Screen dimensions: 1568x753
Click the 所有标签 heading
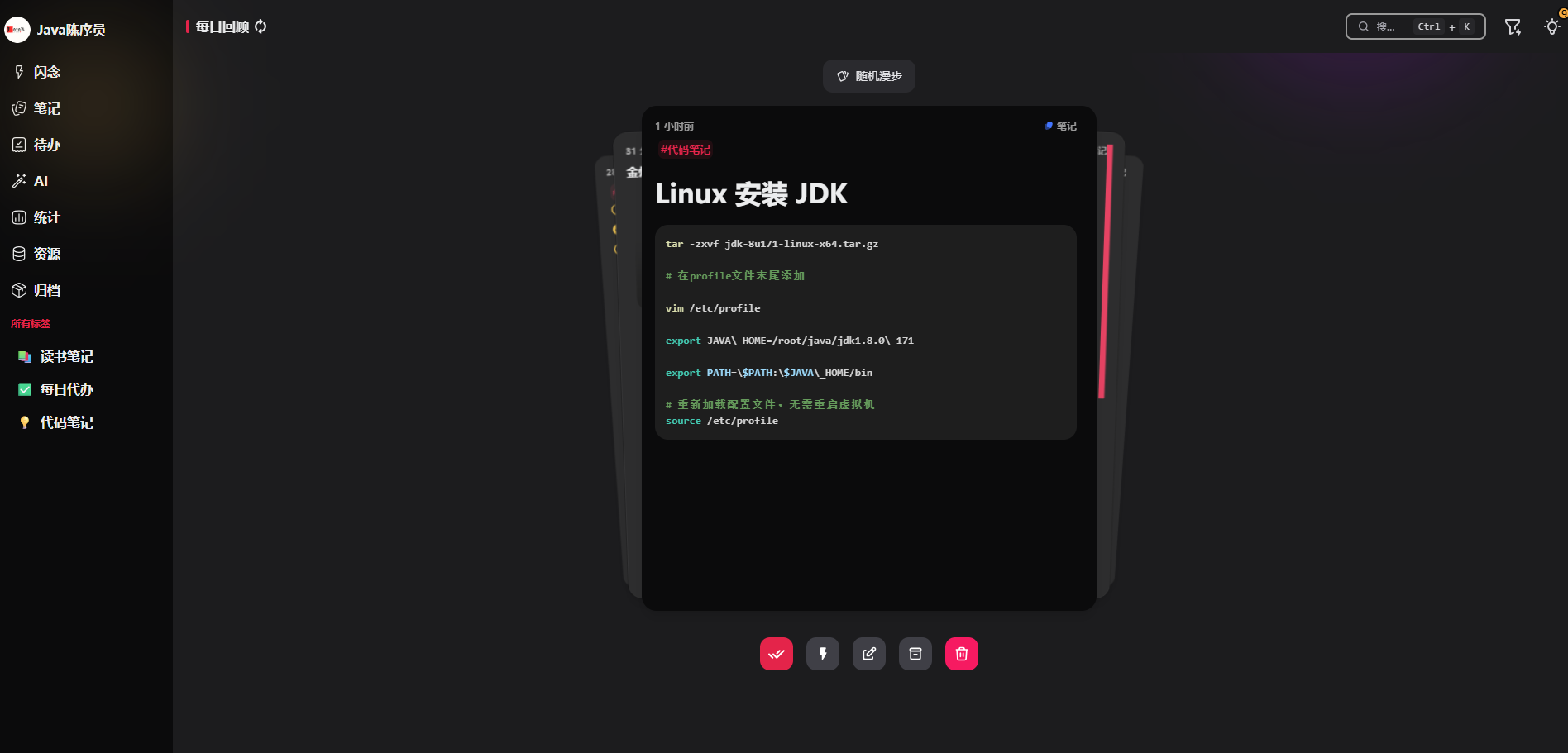tap(31, 324)
